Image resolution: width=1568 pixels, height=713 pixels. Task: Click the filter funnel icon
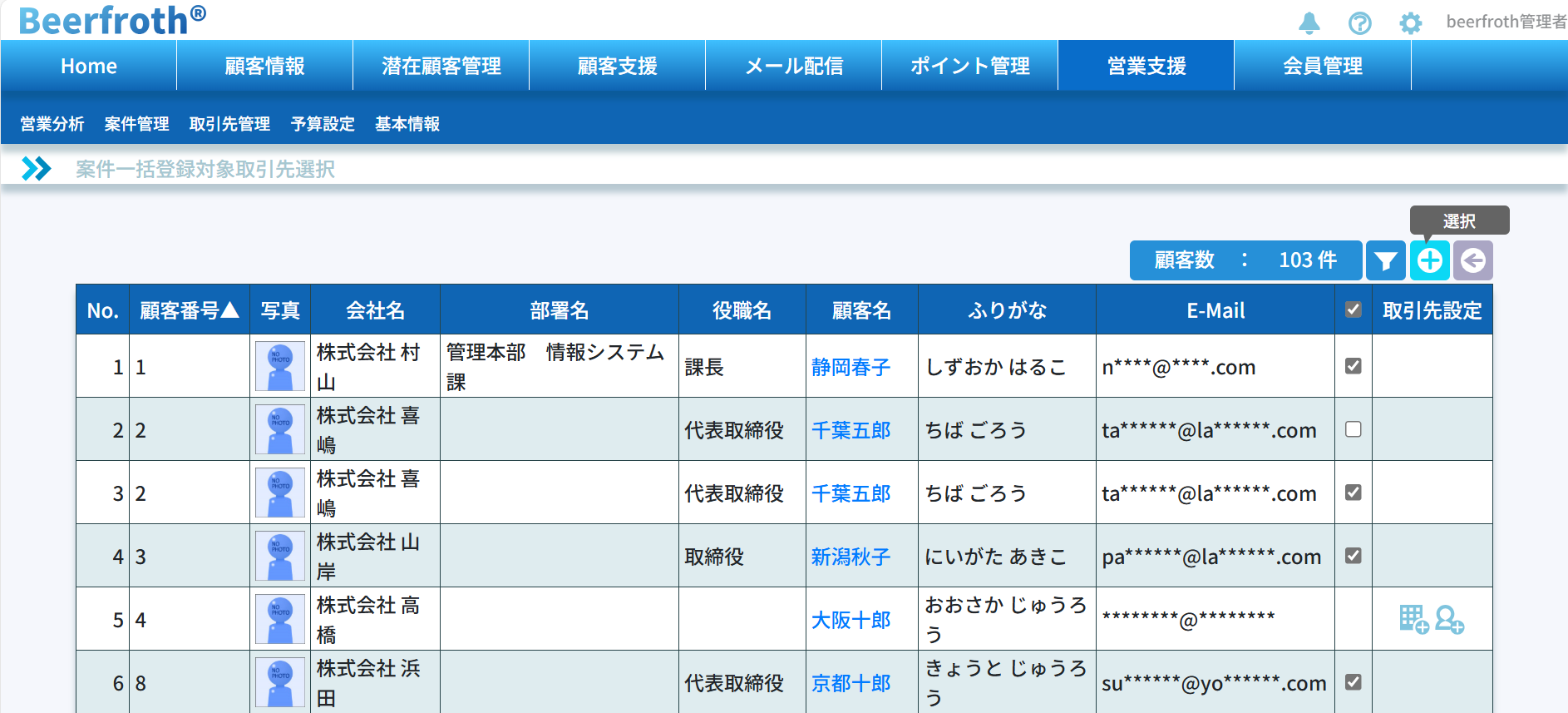pyautogui.click(x=1385, y=261)
